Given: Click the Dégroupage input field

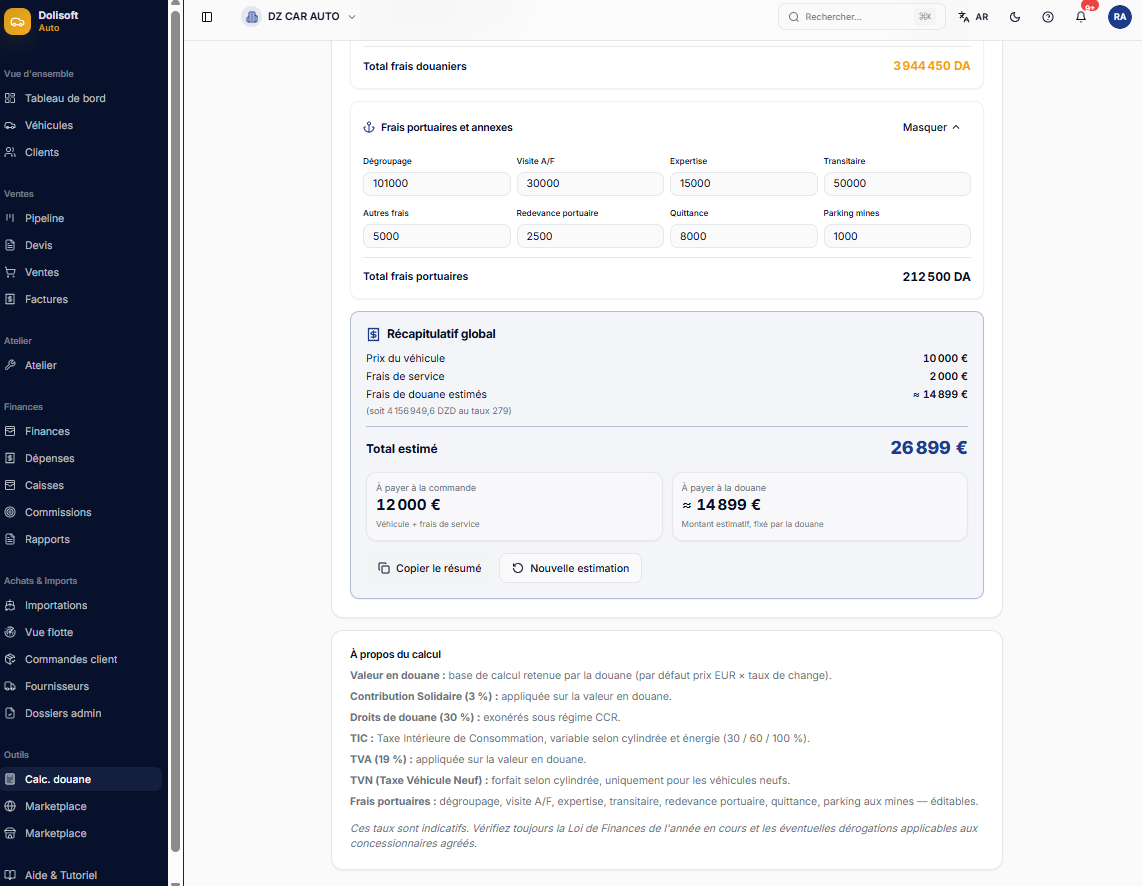Looking at the screenshot, I should coord(436,183).
